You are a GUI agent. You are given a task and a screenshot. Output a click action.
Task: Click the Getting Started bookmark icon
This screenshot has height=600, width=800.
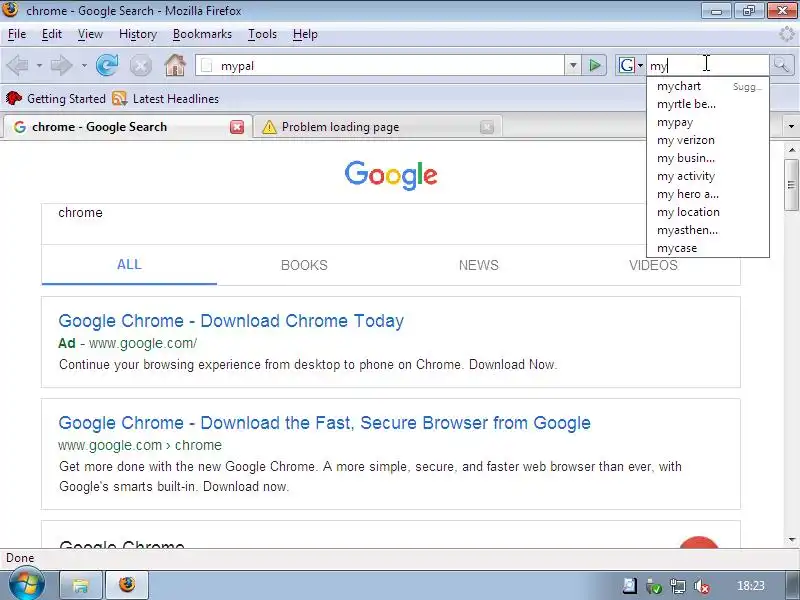coord(14,98)
